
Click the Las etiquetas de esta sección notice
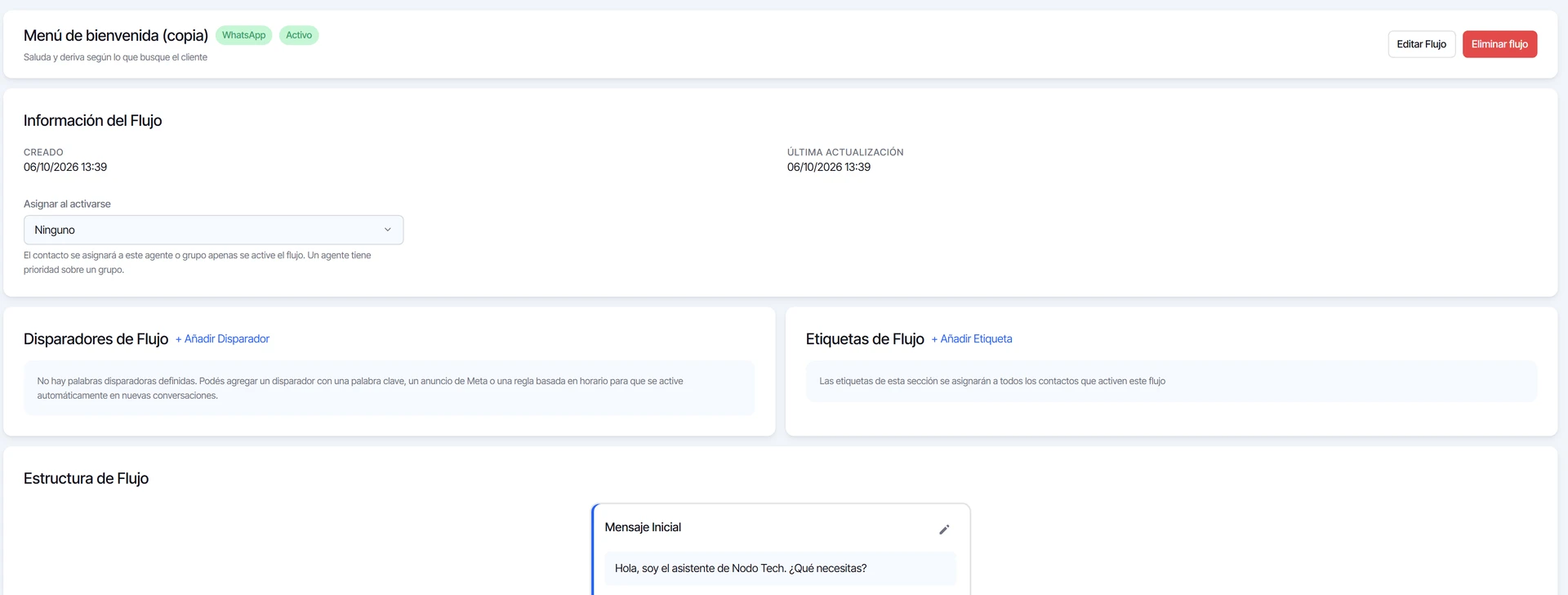[1171, 381]
